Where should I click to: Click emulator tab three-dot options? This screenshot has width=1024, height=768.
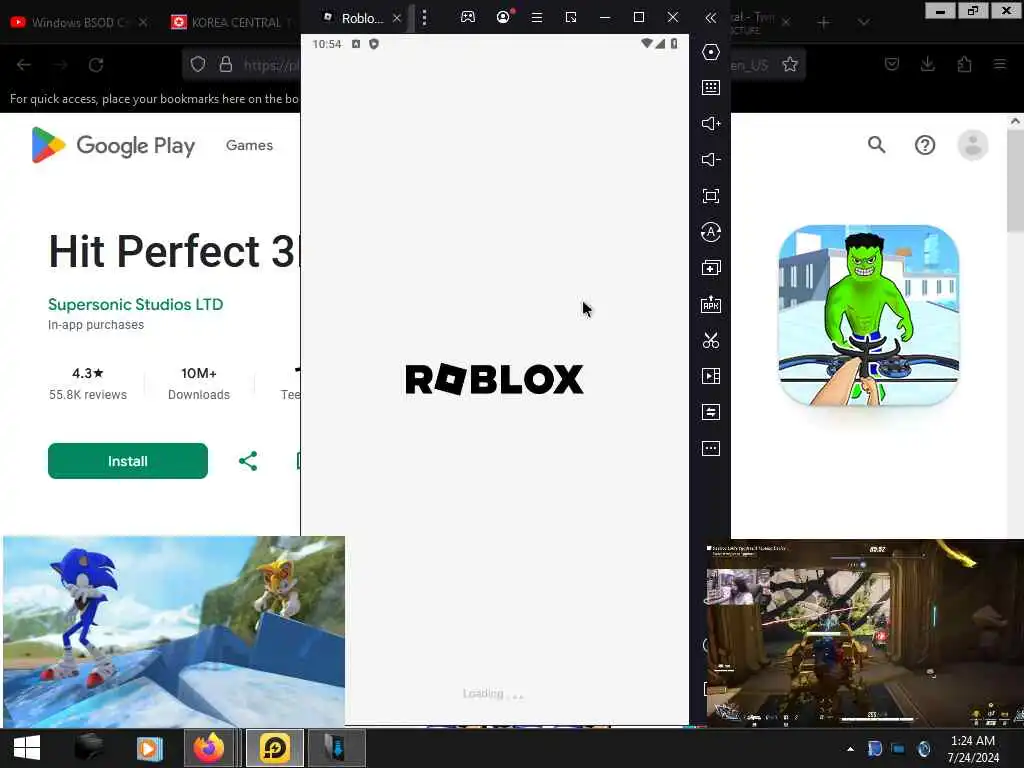coord(424,18)
